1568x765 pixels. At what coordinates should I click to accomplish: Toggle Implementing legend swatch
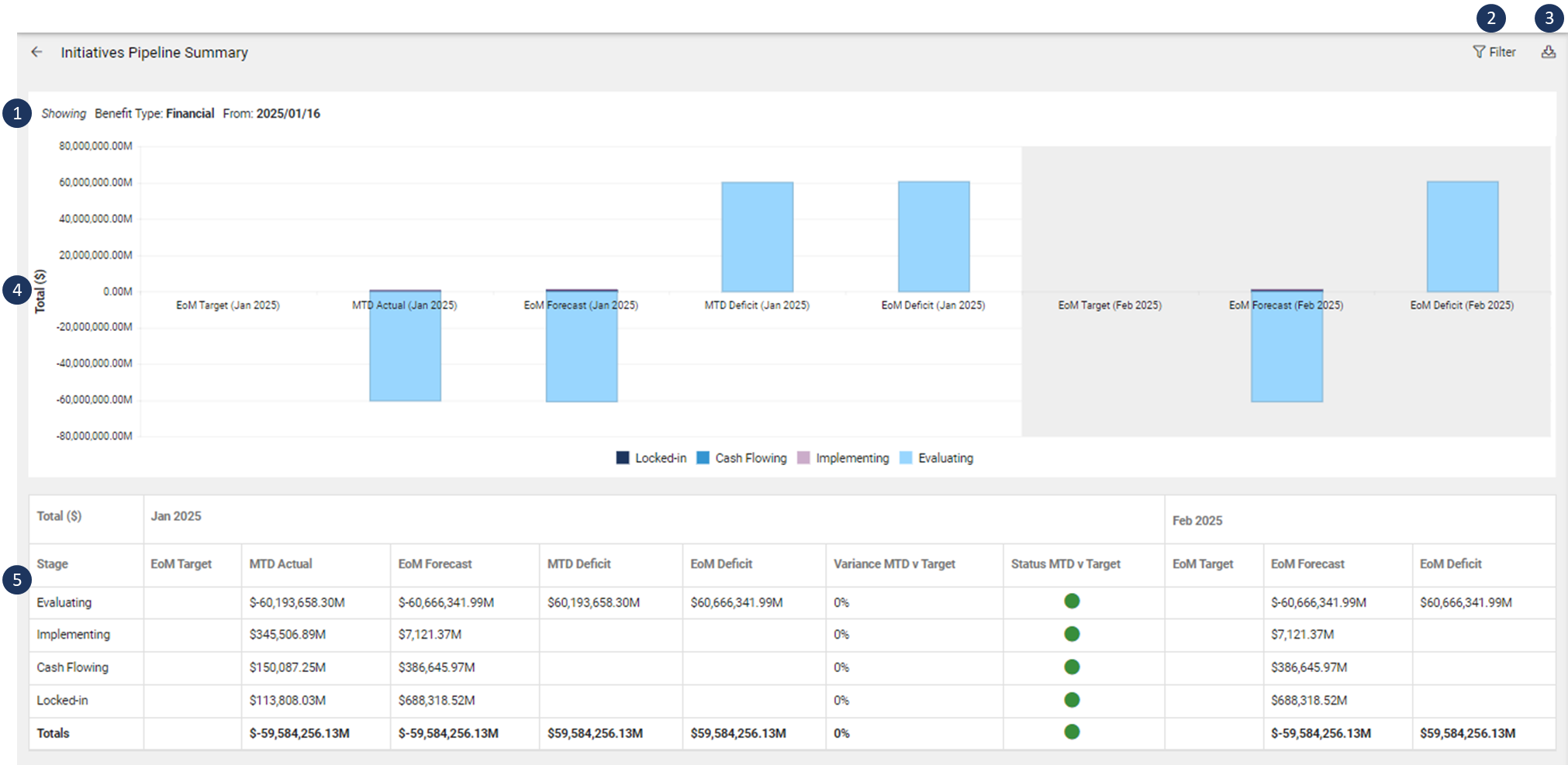point(803,458)
